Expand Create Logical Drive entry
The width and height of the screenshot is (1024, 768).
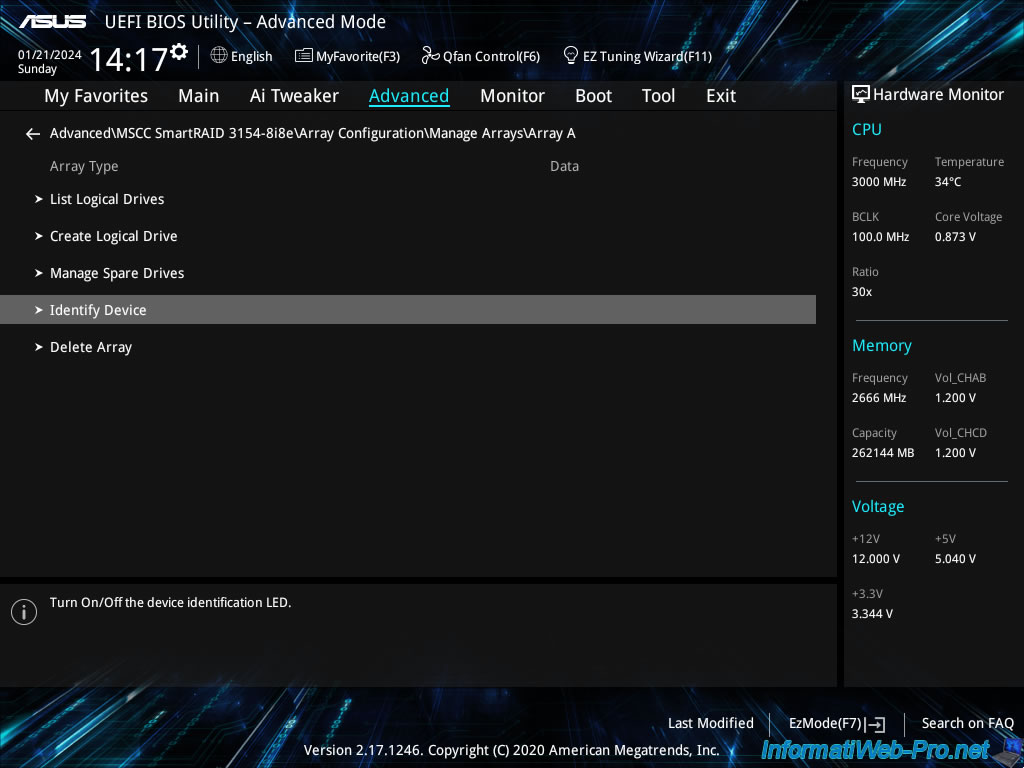[113, 236]
